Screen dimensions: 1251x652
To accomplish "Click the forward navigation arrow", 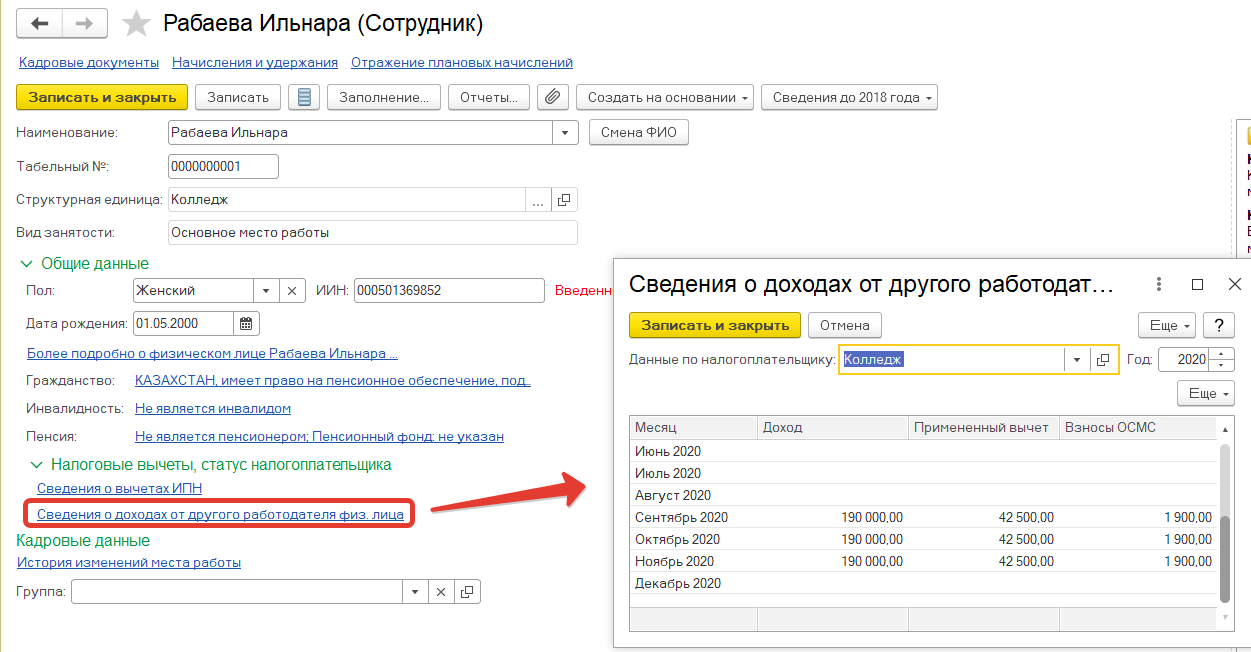I will [x=85, y=24].
